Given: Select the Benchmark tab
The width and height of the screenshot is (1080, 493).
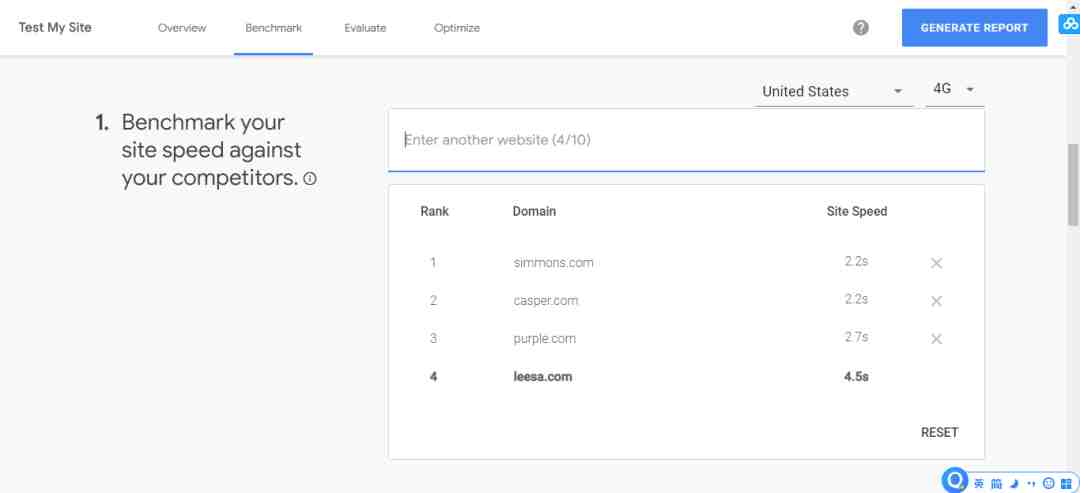Looking at the screenshot, I should click(x=273, y=28).
